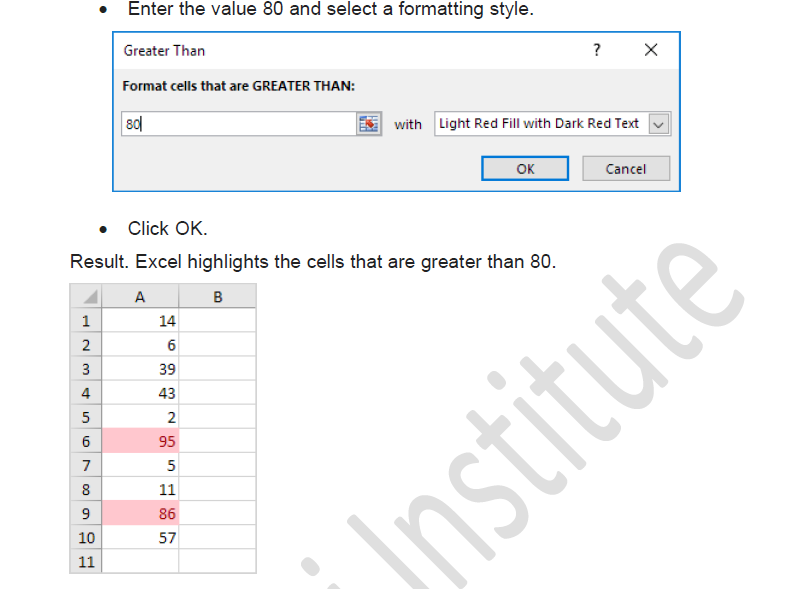Select Light Red Fill with Dark Red Text box
Image resolution: width=796 pixels, height=589 pixels.
tap(540, 124)
